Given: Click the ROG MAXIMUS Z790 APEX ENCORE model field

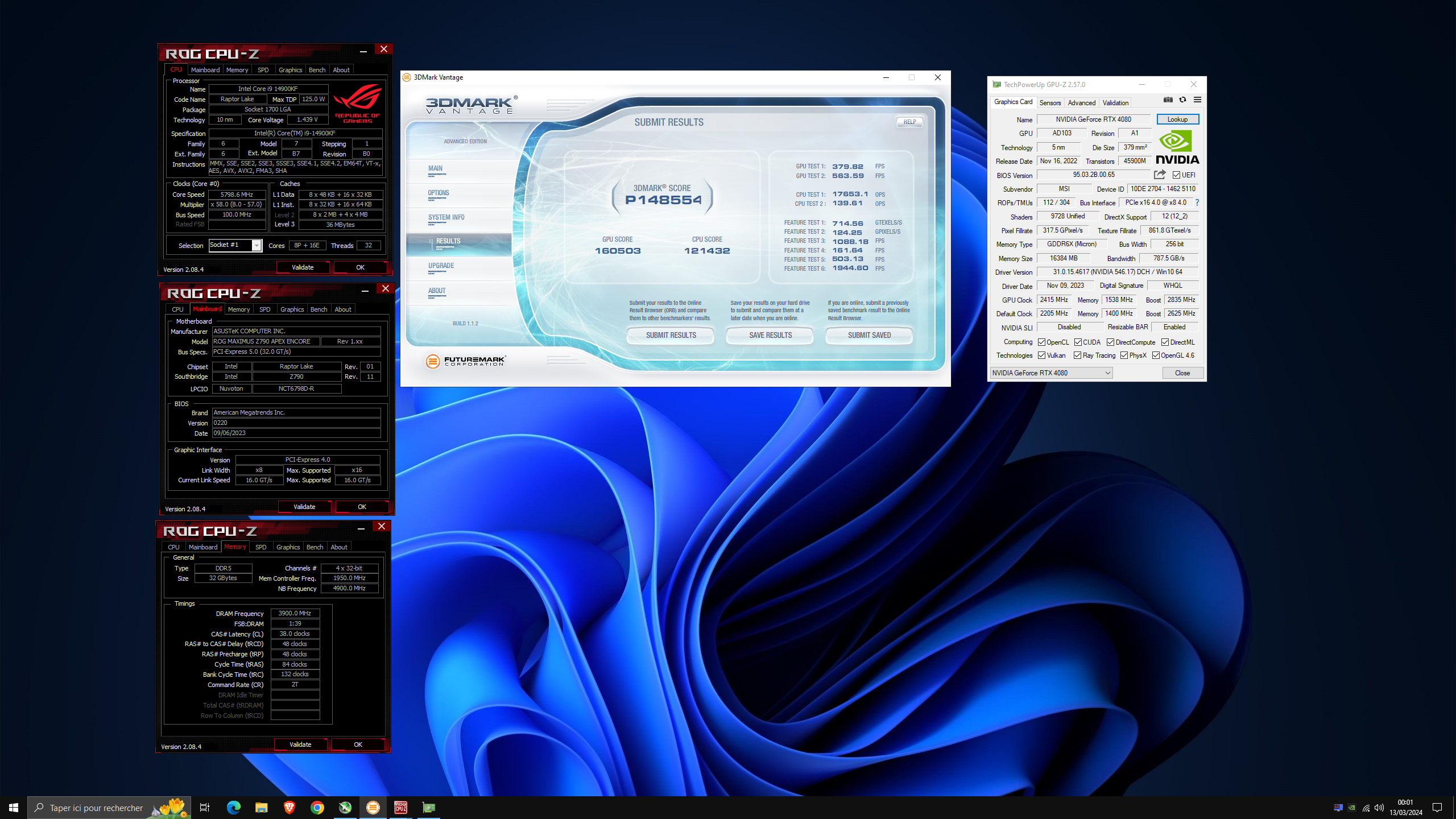Looking at the screenshot, I should tap(266, 341).
